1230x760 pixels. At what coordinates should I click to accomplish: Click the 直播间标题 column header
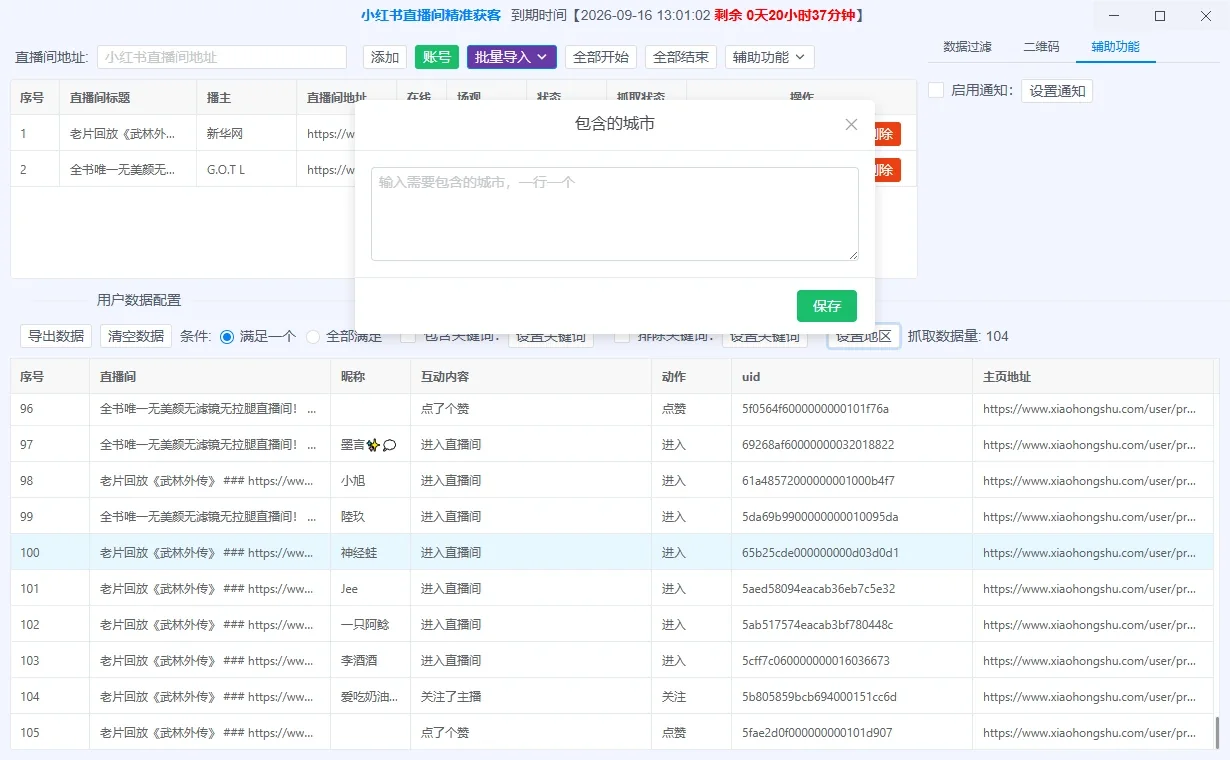tap(128, 98)
